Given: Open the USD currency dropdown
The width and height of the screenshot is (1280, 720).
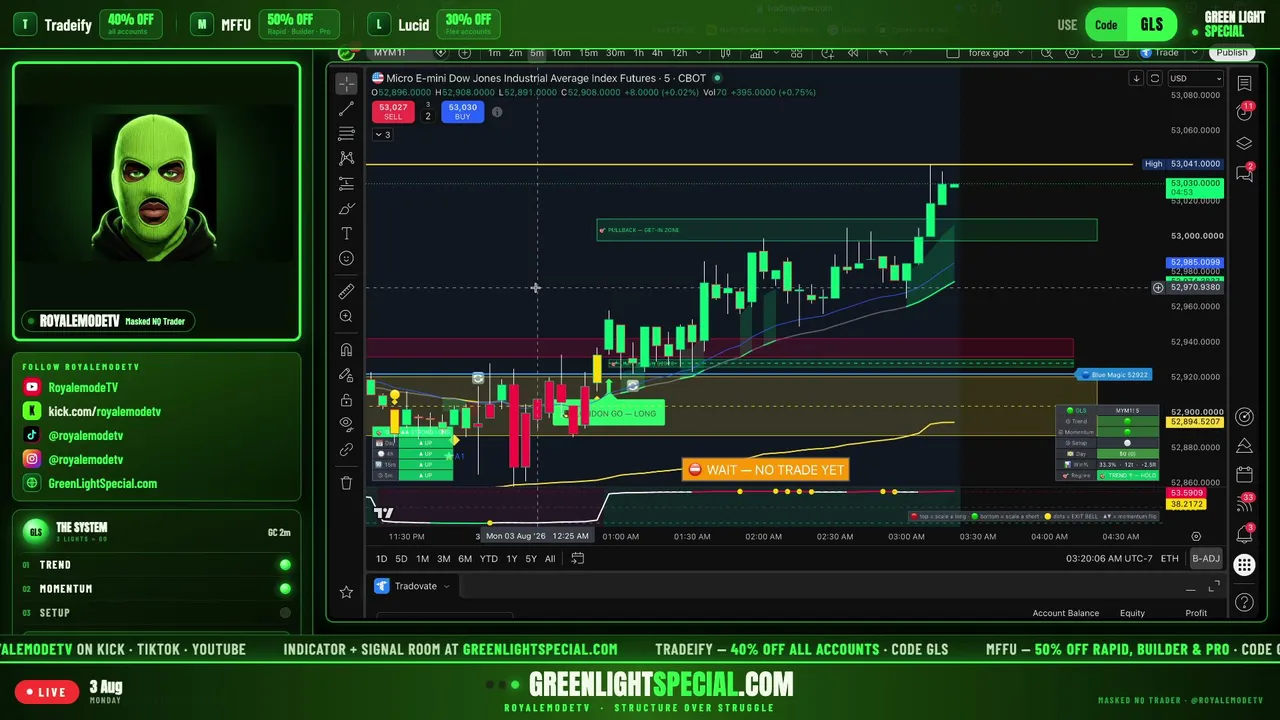Looking at the screenshot, I should [x=1196, y=78].
